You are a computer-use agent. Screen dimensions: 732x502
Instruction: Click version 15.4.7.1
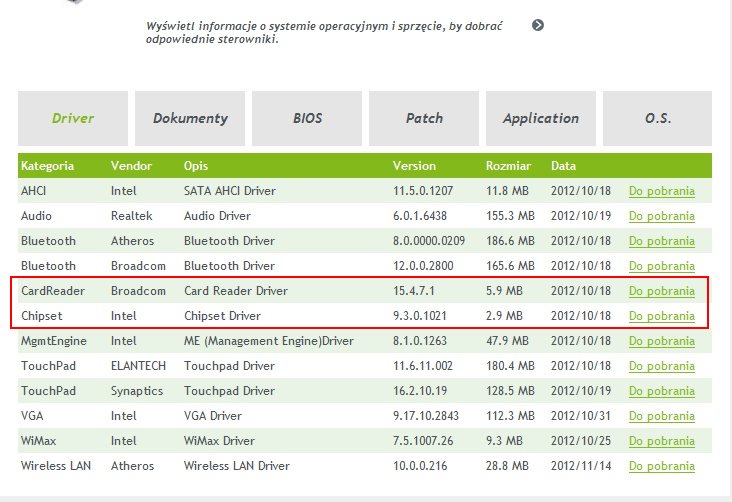click(414, 291)
